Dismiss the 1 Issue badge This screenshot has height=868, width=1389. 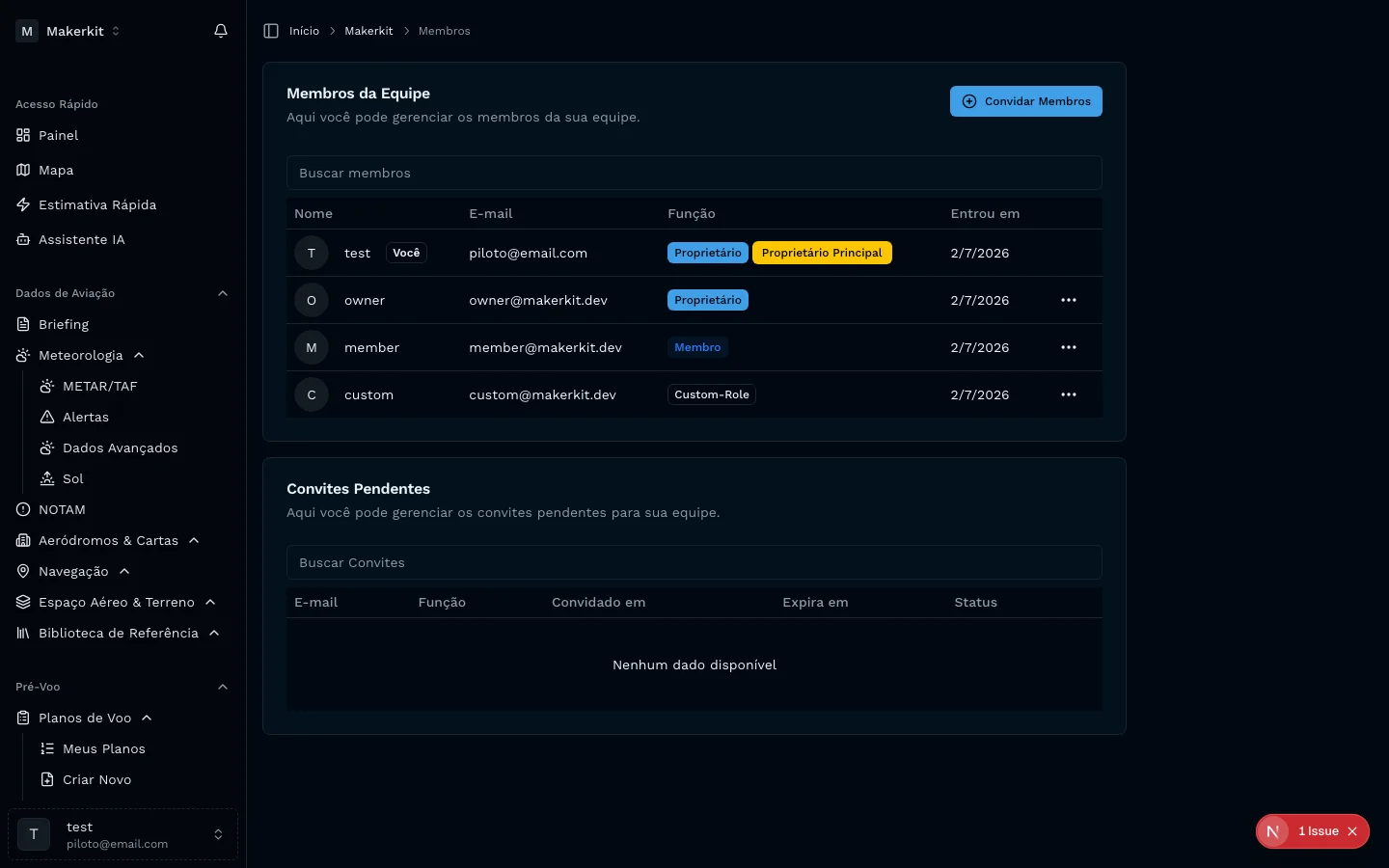(x=1352, y=831)
